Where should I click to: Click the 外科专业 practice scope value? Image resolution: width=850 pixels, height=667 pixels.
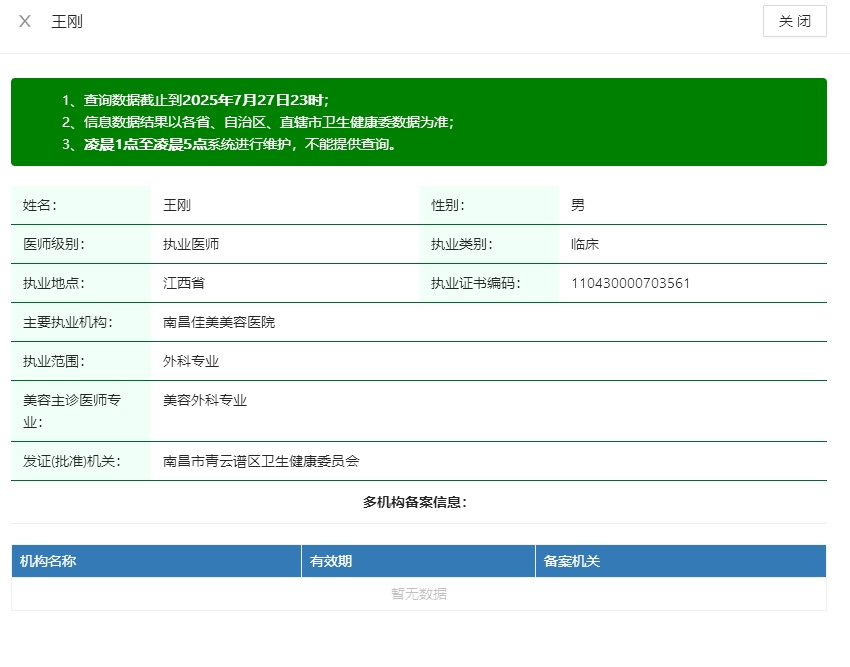point(191,361)
